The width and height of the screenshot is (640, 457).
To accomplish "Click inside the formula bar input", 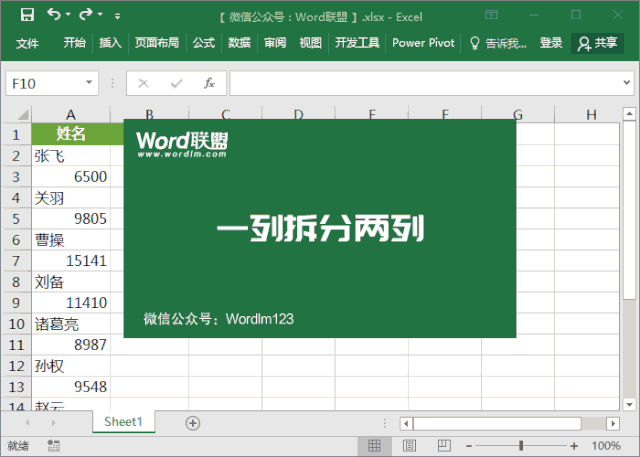I will (x=424, y=84).
